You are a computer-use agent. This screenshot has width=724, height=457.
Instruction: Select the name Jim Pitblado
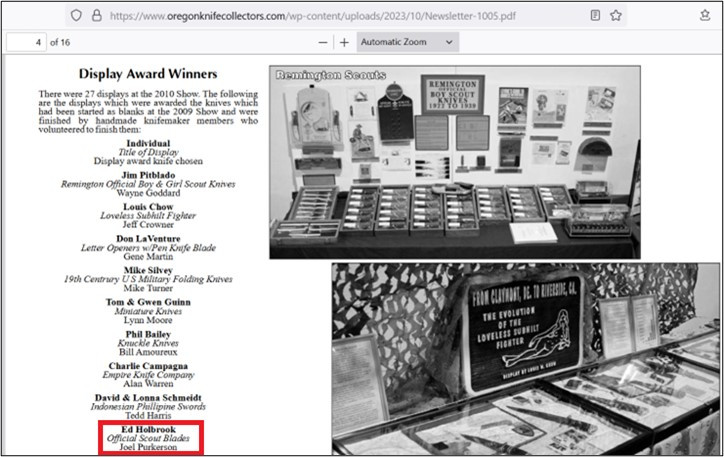pyautogui.click(x=148, y=175)
